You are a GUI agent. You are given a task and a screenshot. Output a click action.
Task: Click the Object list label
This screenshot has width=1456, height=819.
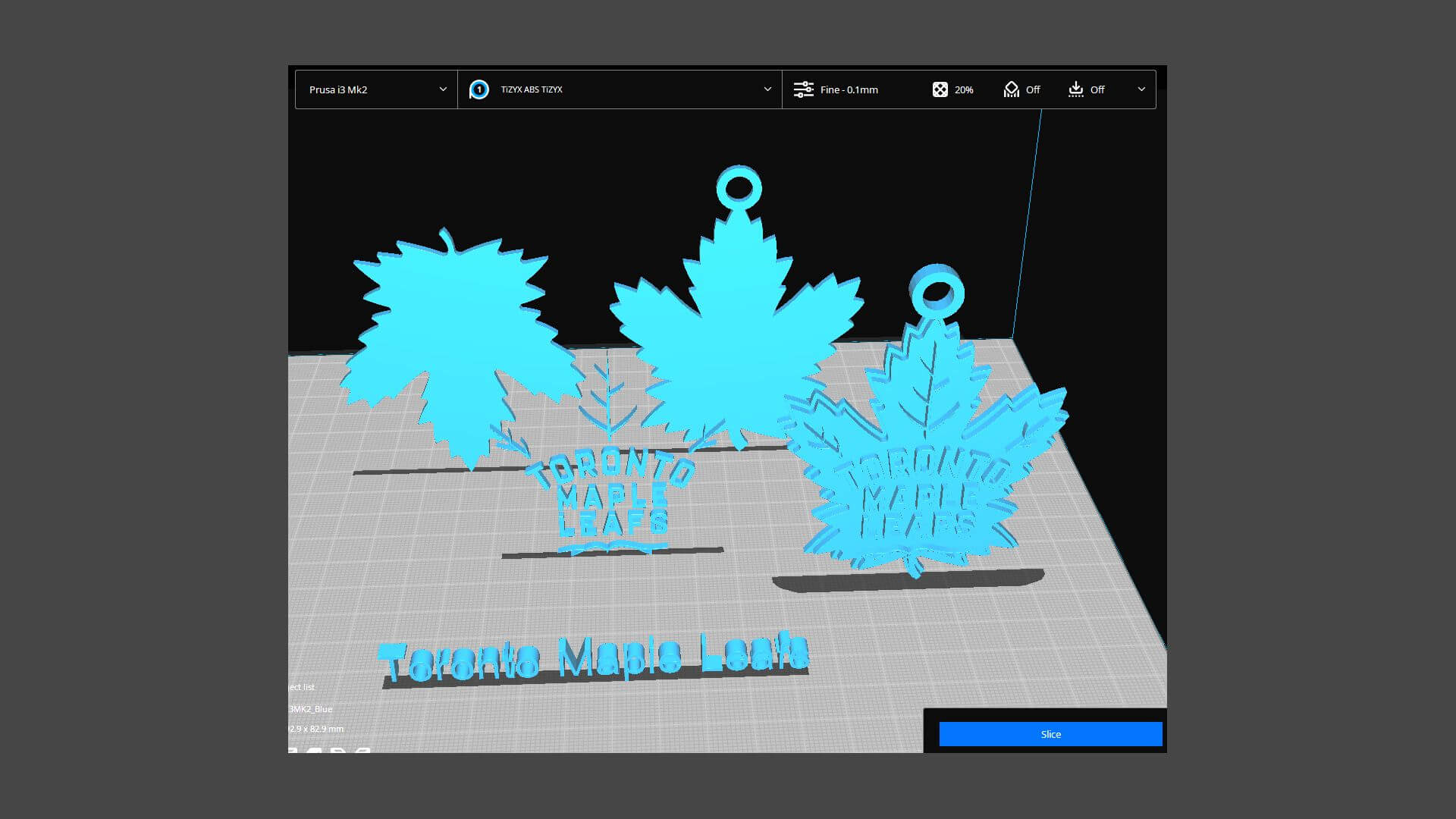[302, 687]
